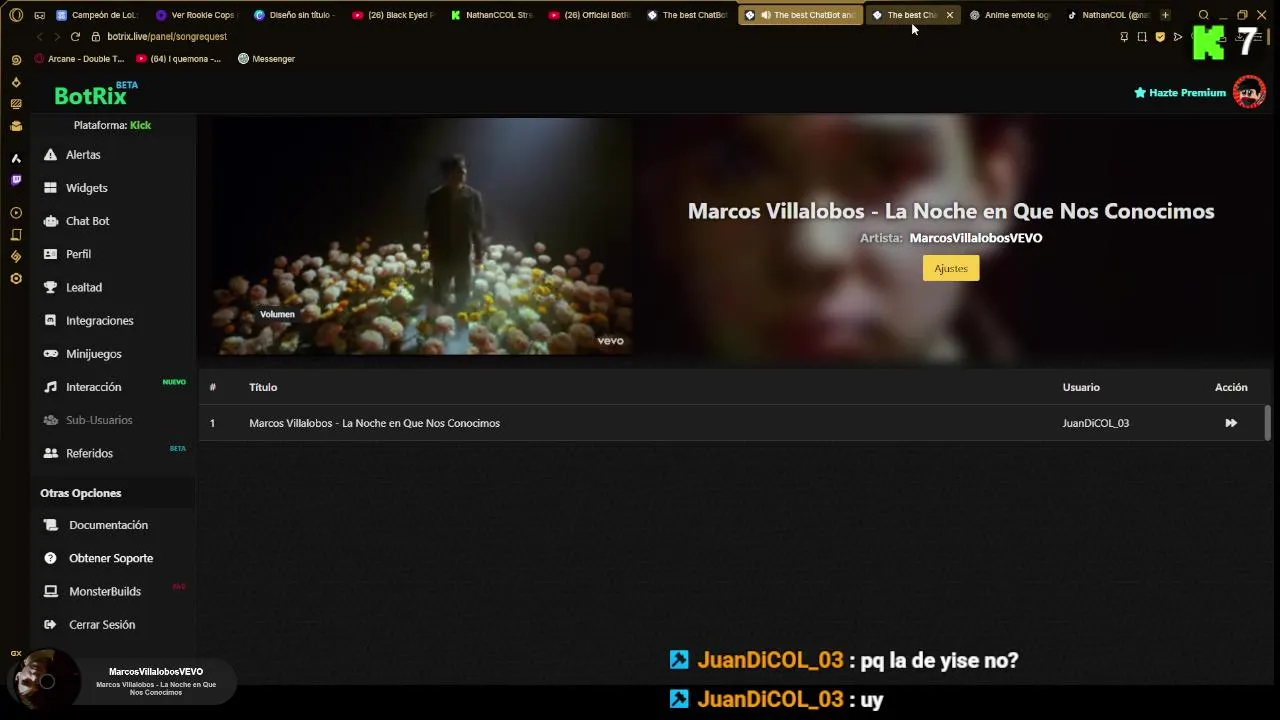Open the Integraciones icon
Image resolution: width=1280 pixels, height=720 pixels.
click(50, 320)
